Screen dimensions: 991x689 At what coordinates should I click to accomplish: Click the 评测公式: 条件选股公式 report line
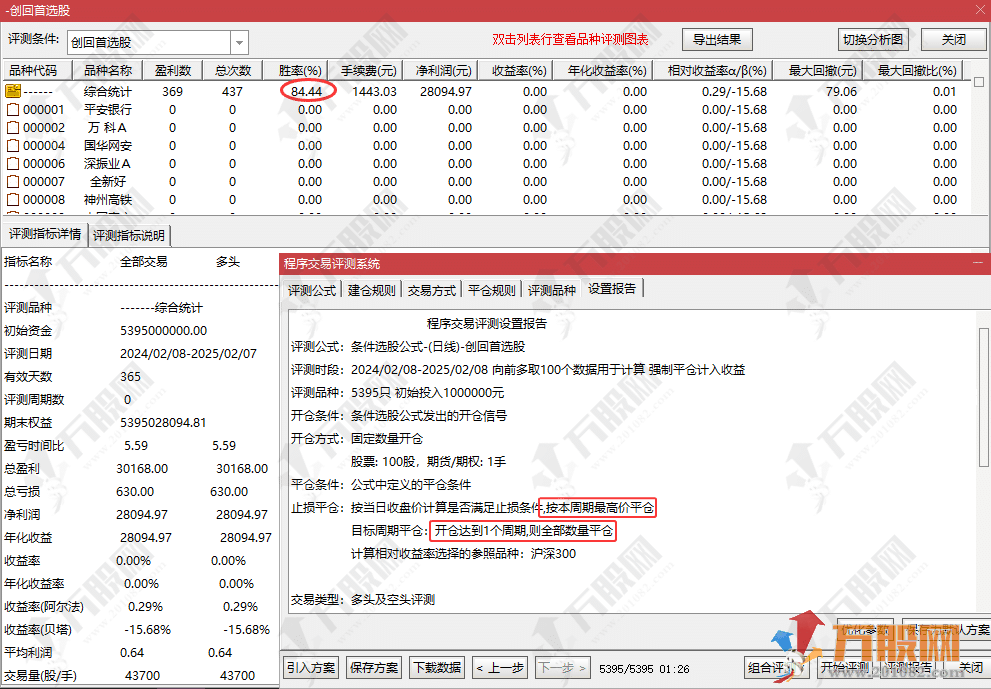point(408,346)
